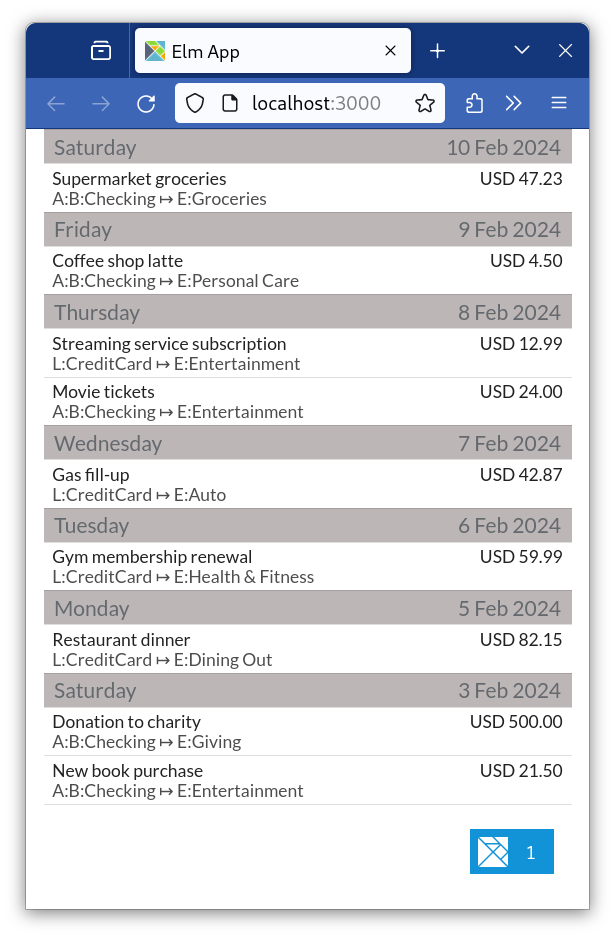Screen dimensions: 615x938
Task: Click the back navigation arrow
Action: (56, 103)
